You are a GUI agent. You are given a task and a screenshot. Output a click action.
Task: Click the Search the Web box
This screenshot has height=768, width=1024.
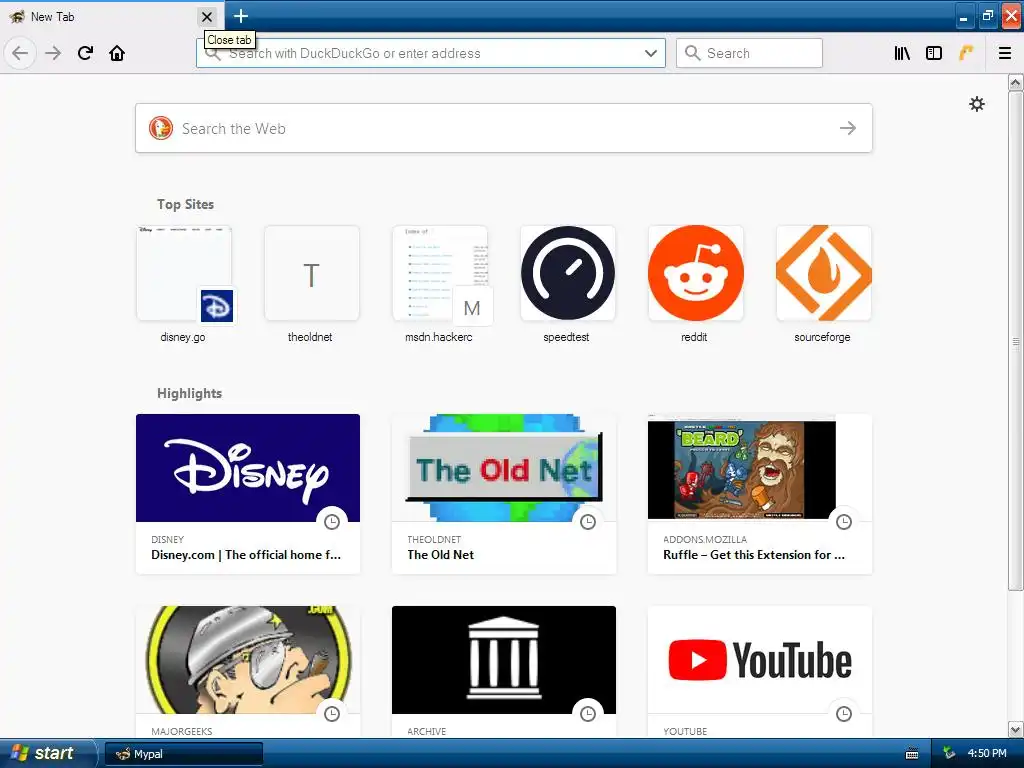click(x=504, y=128)
